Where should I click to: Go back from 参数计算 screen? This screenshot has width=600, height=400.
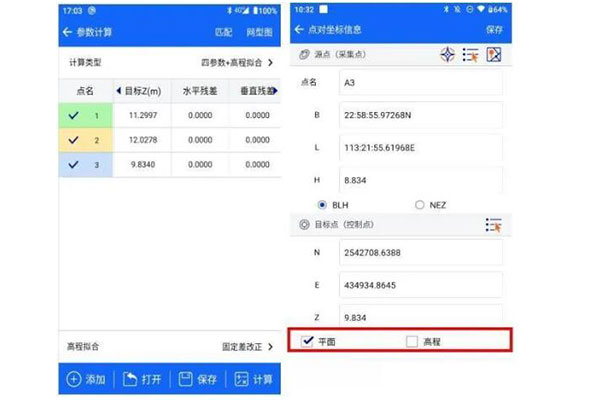[67, 32]
